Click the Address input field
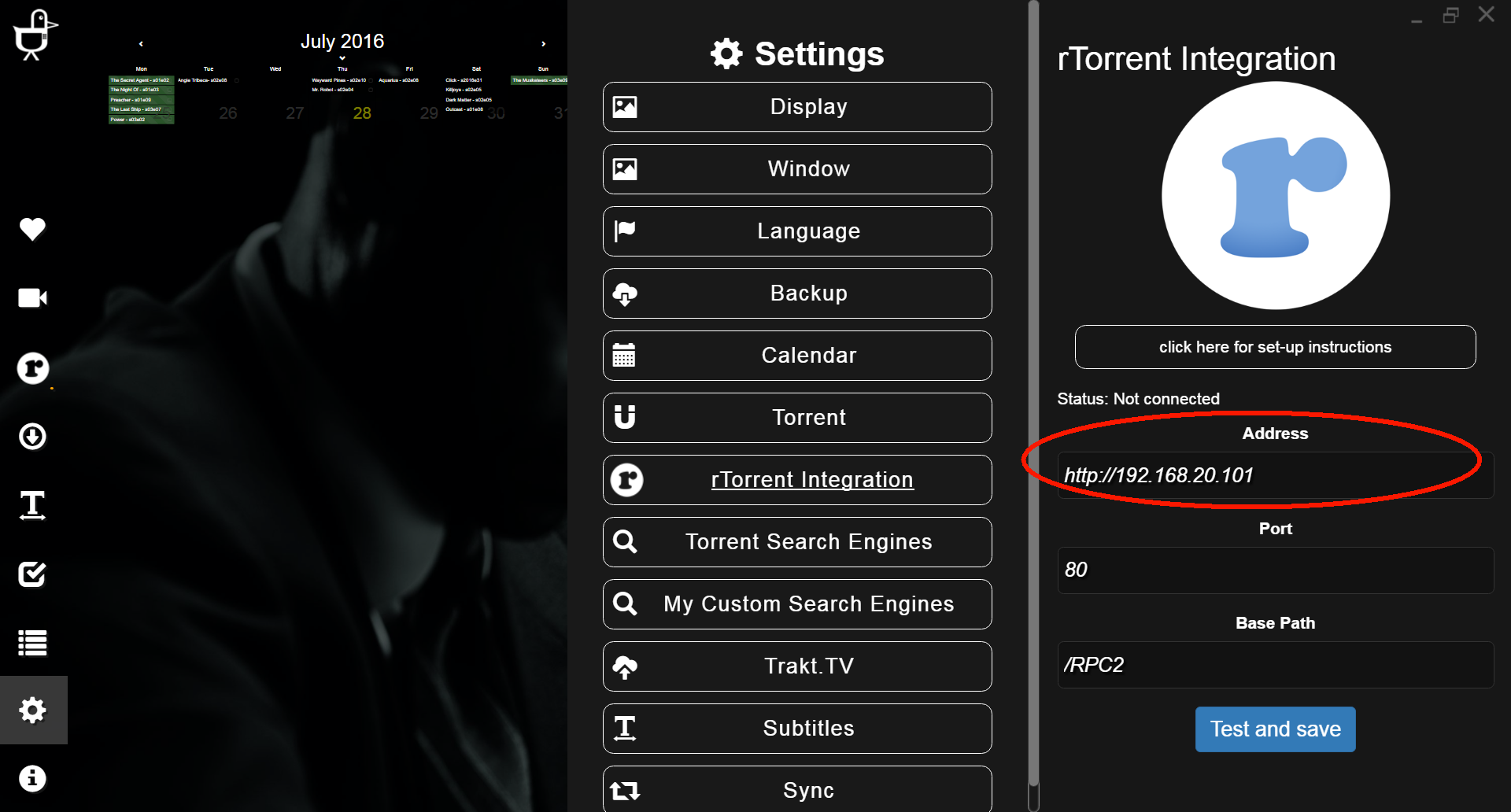The height and width of the screenshot is (812, 1511). point(1275,475)
